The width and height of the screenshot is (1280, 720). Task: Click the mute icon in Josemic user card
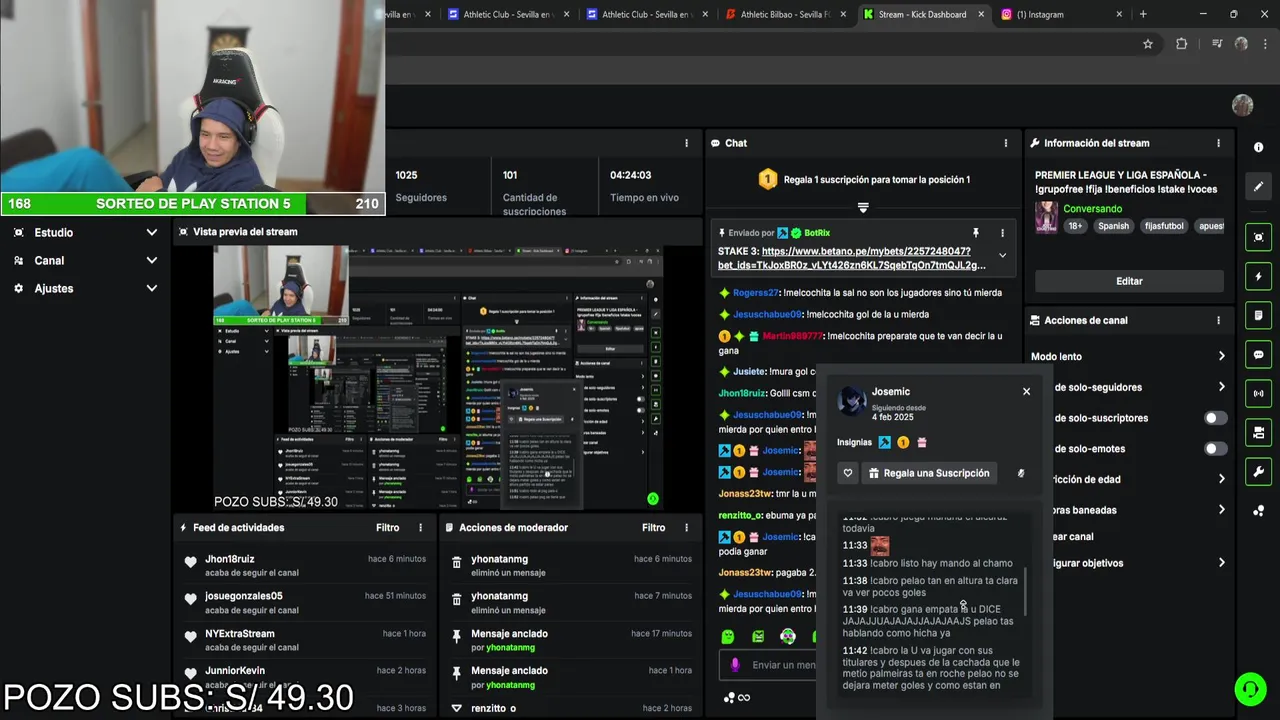[1021, 473]
